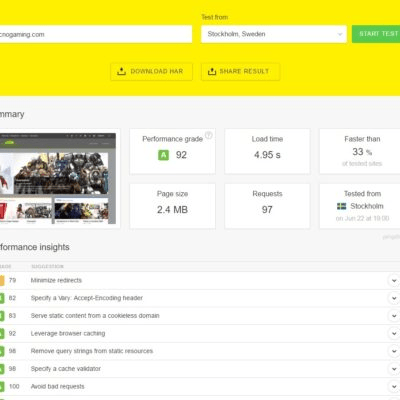Expand the Minimize redirects insight
The height and width of the screenshot is (400, 400).
click(x=394, y=281)
